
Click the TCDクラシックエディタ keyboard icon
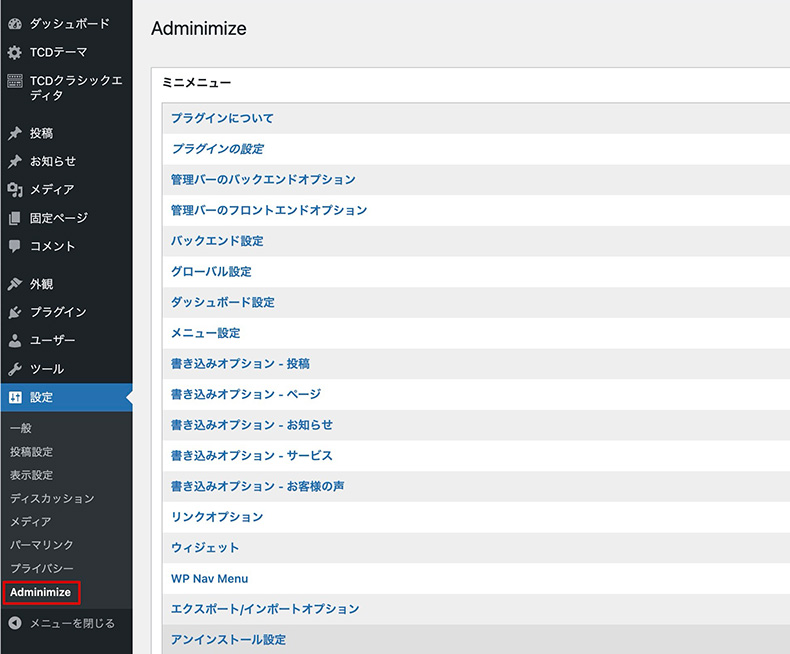[14, 81]
